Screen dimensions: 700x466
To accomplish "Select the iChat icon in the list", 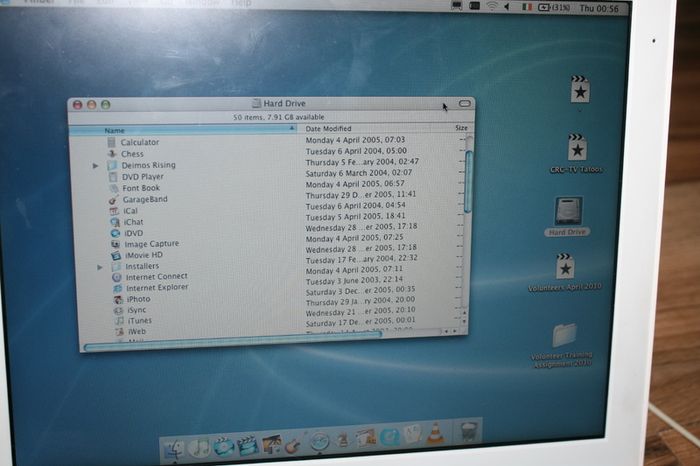I will [115, 222].
